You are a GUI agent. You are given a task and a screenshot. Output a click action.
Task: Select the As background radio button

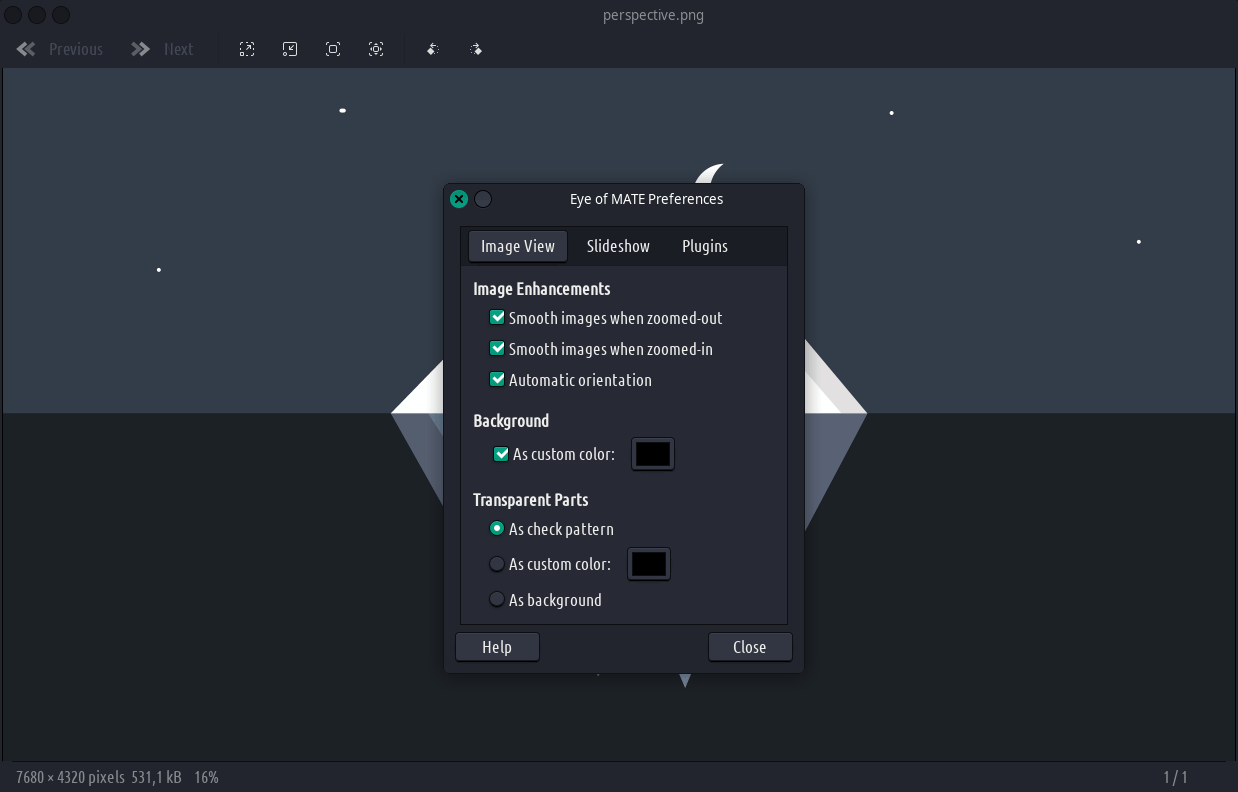click(497, 600)
